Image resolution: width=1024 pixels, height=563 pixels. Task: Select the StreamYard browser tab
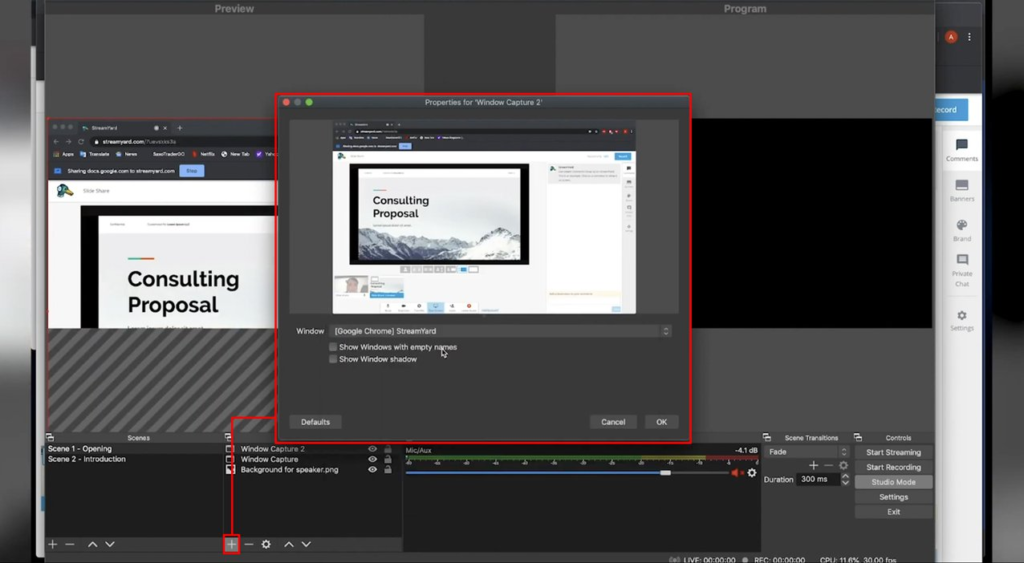pos(124,128)
